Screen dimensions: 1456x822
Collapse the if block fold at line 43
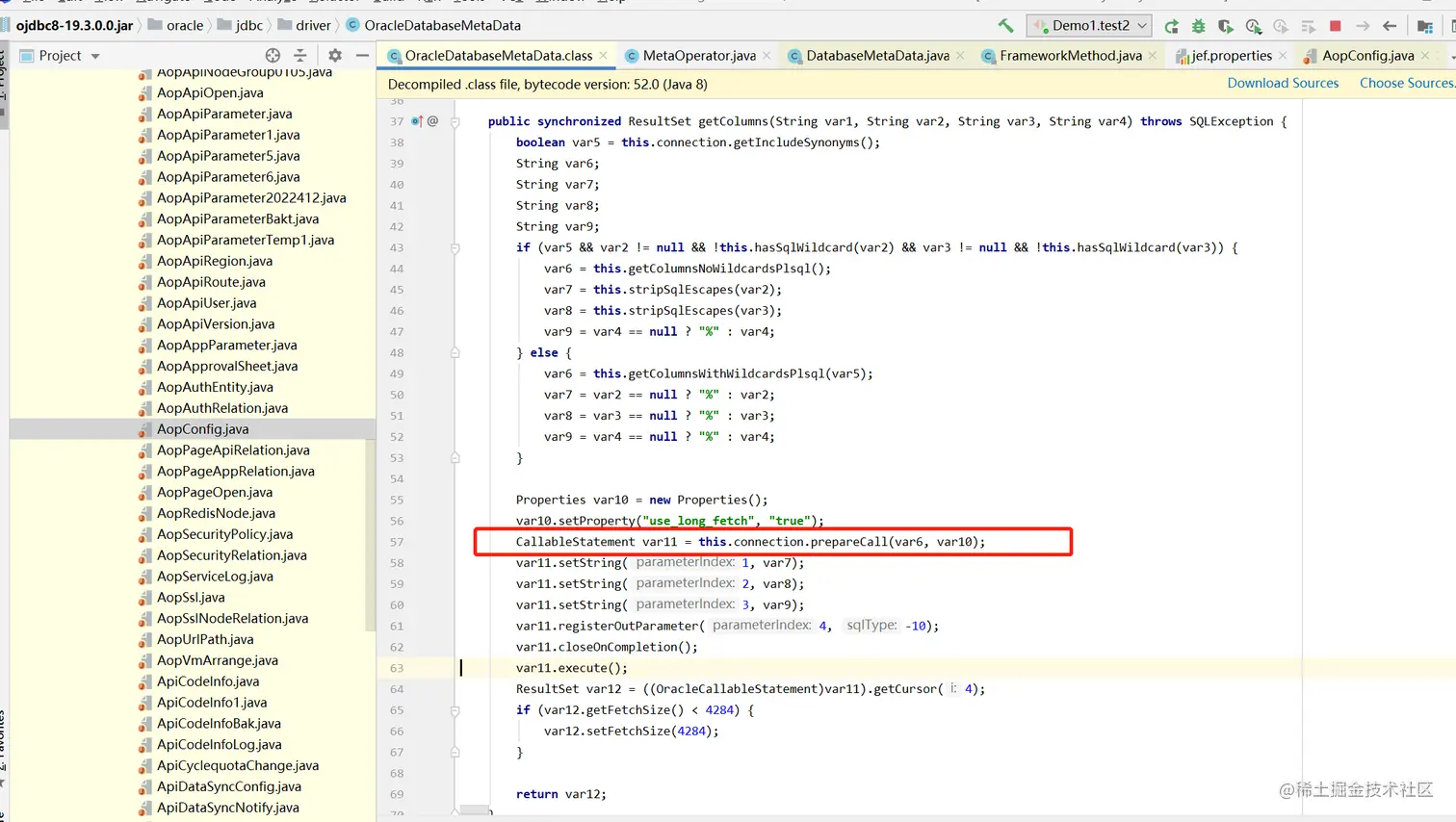(455, 247)
